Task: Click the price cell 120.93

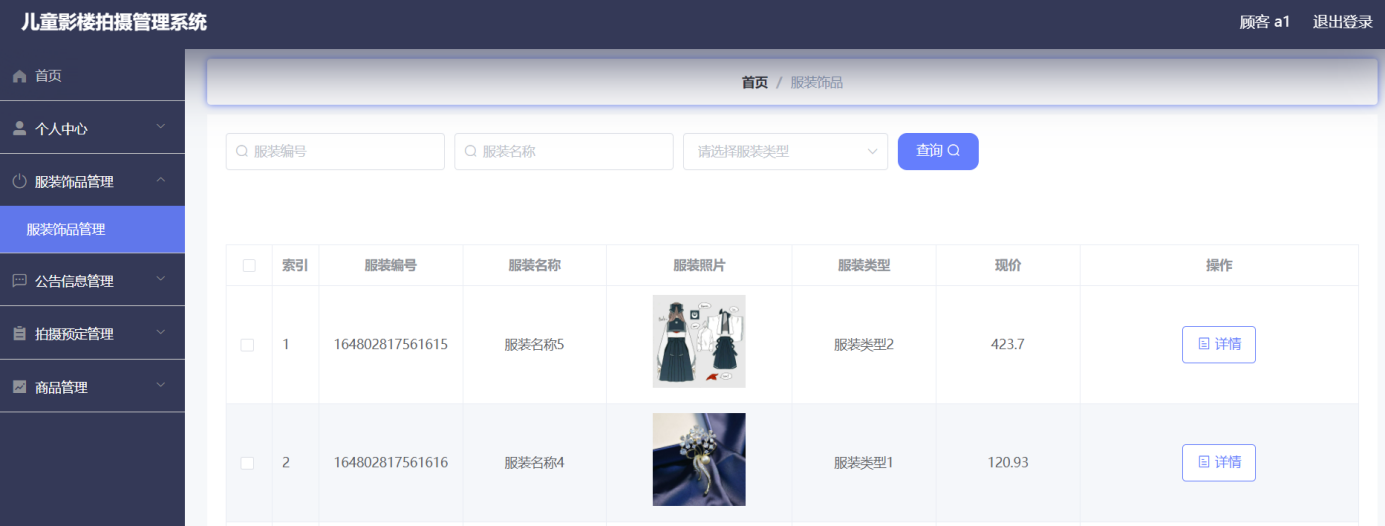Action: click(x=1008, y=463)
